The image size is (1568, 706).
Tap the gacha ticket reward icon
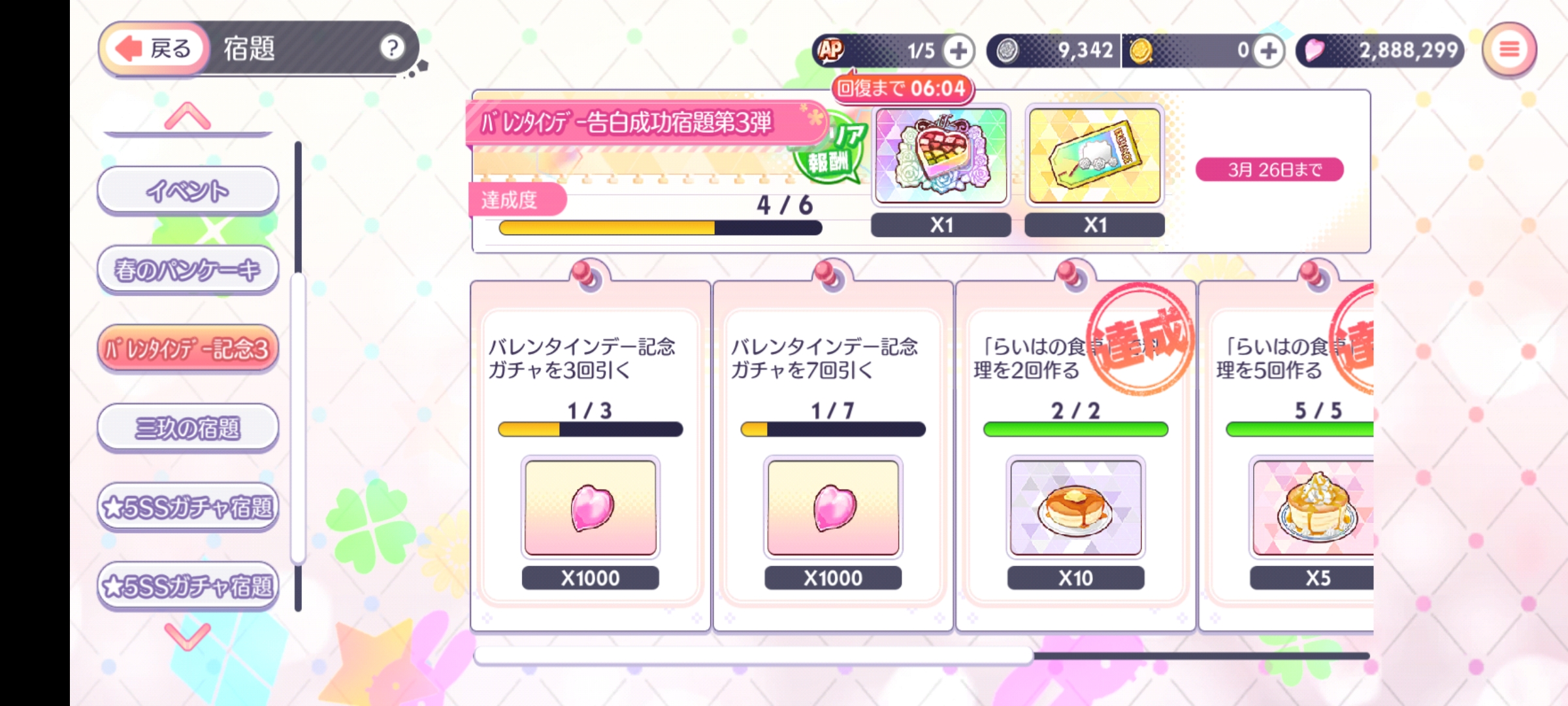[1094, 156]
